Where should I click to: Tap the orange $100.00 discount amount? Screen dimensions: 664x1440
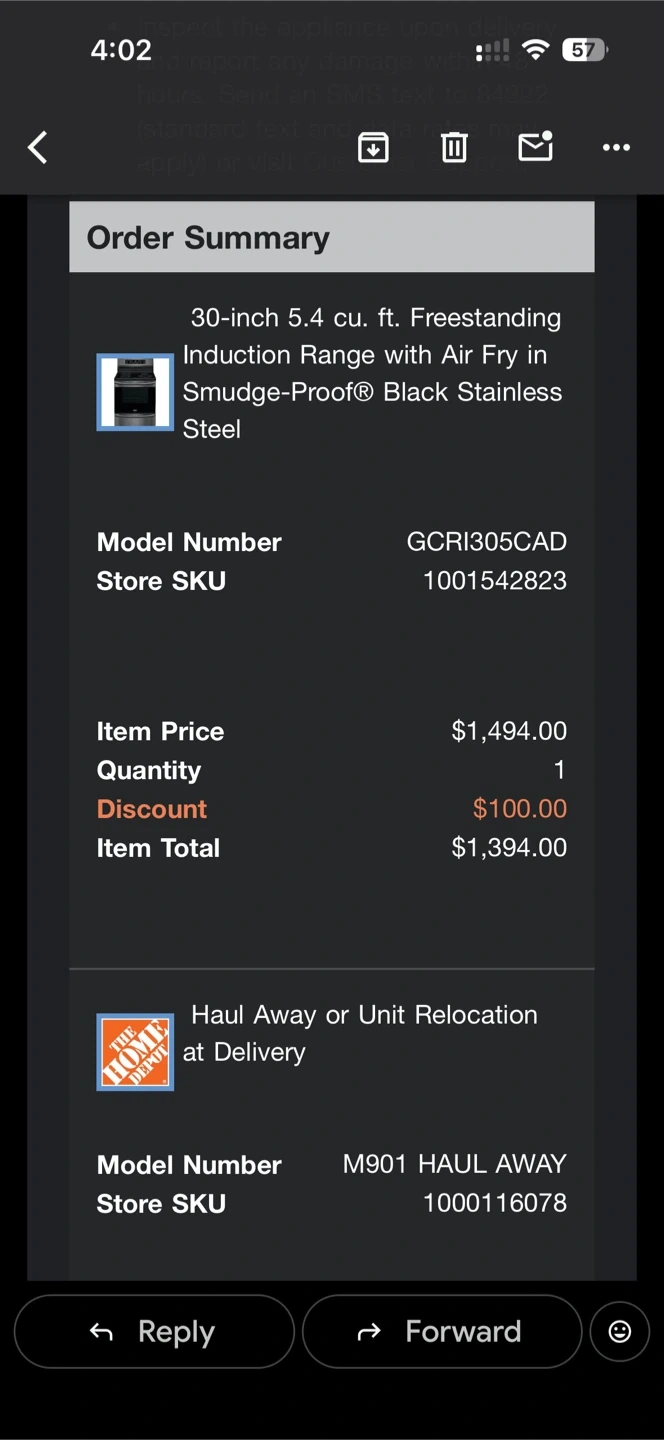point(519,808)
